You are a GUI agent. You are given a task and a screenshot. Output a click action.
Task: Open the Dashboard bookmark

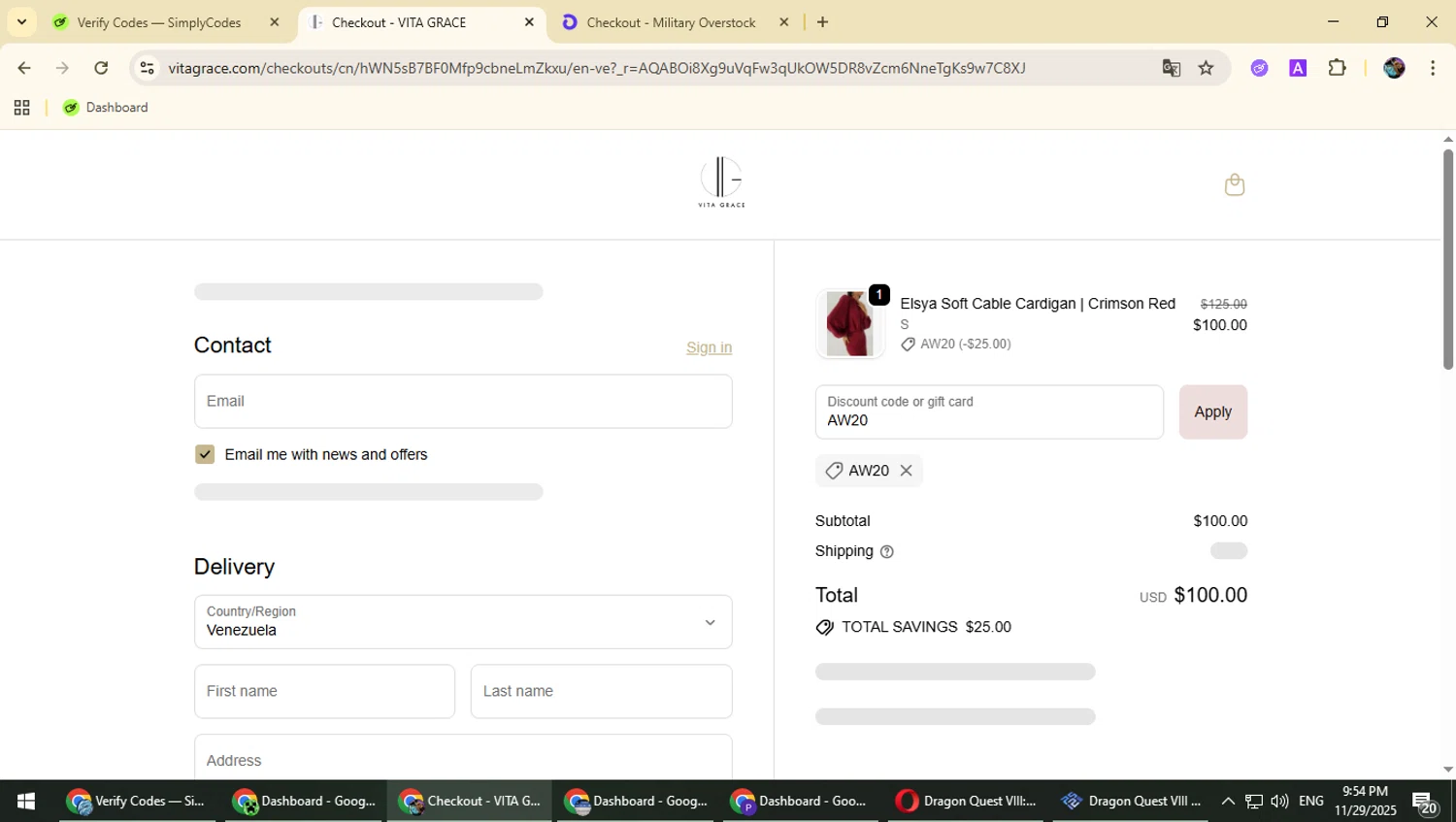pos(106,108)
